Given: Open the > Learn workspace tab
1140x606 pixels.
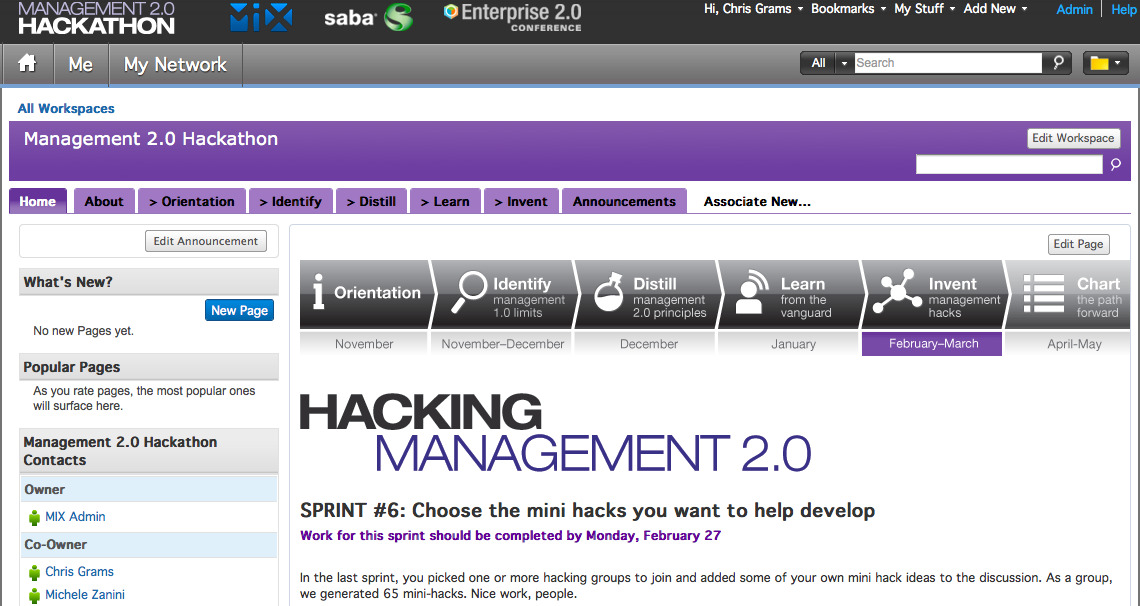Looking at the screenshot, I should point(445,201).
